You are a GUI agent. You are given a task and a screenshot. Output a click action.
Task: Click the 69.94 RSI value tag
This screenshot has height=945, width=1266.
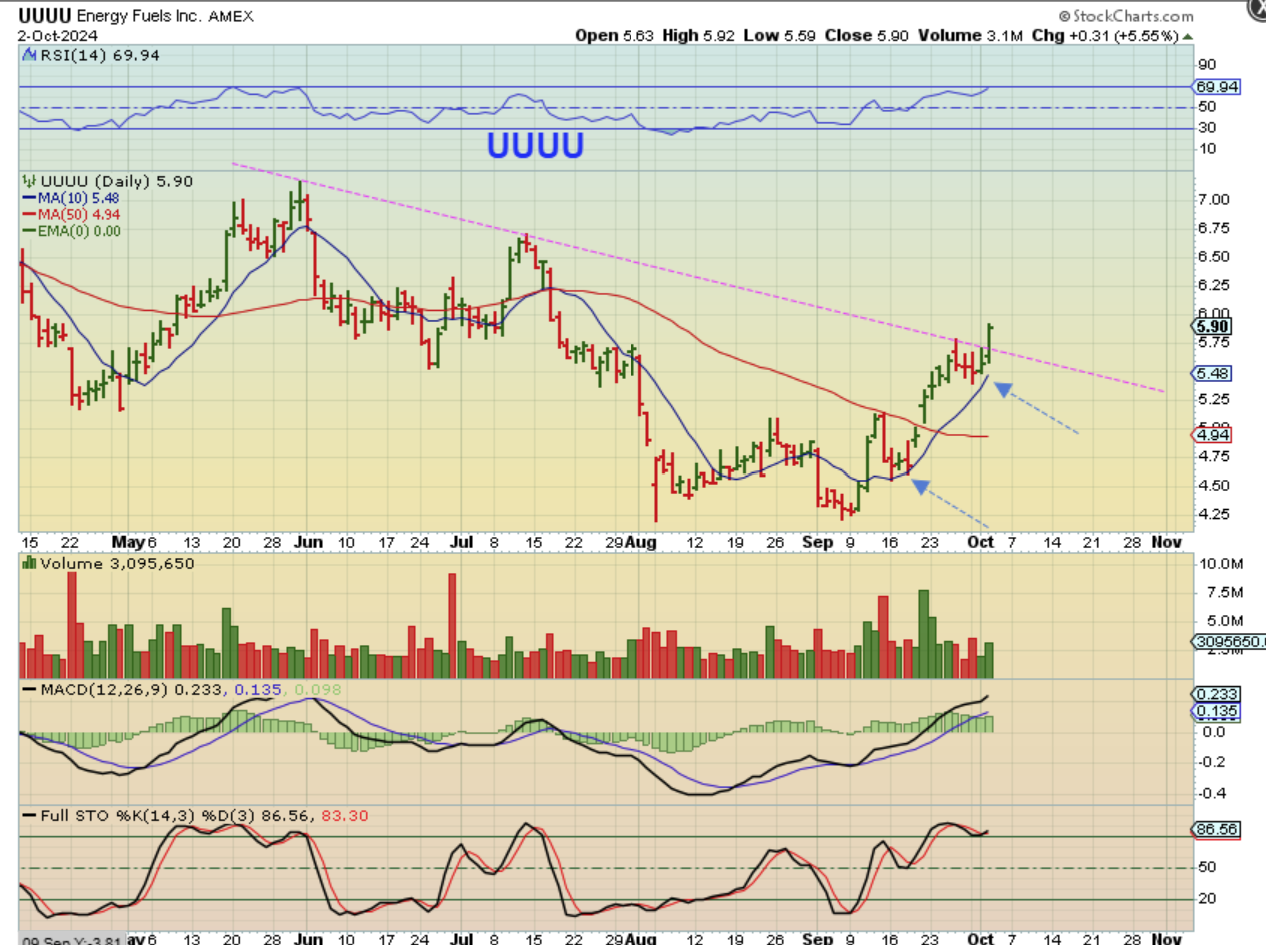tap(1218, 87)
